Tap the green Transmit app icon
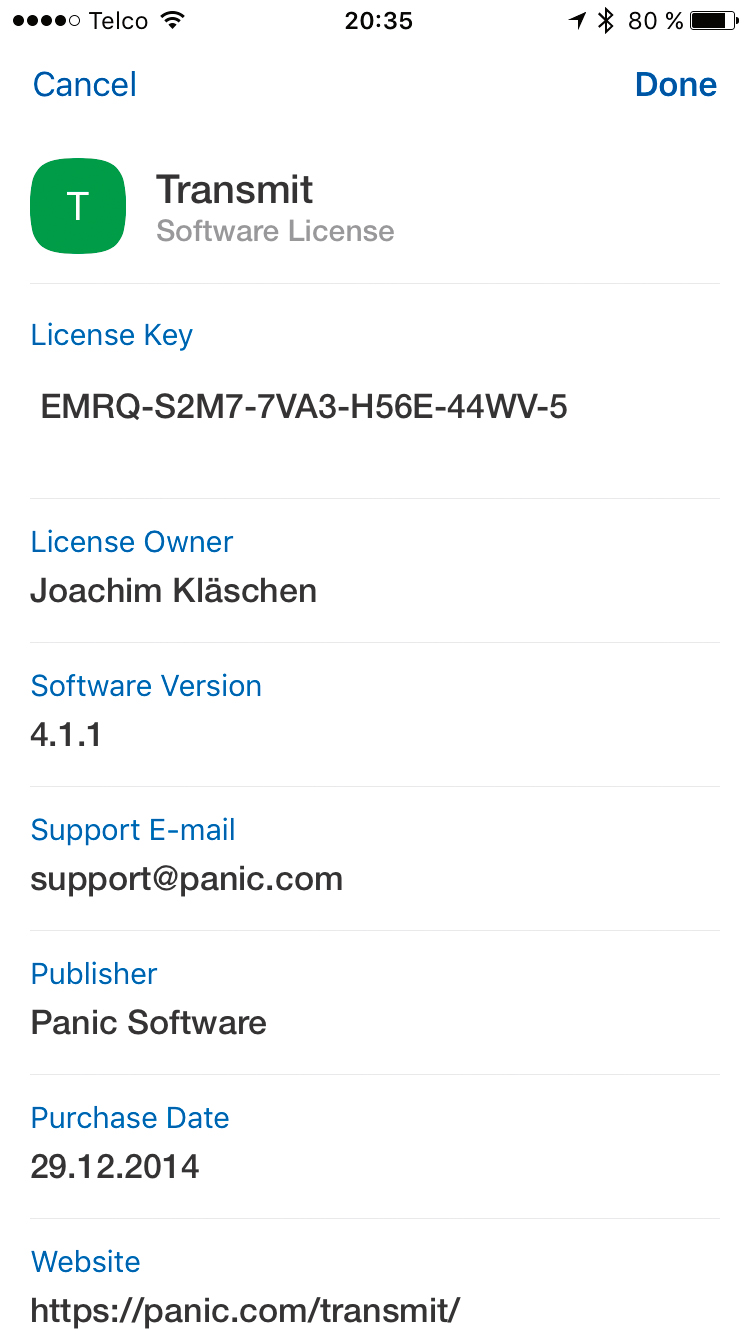This screenshot has width=750, height=1334. click(78, 206)
